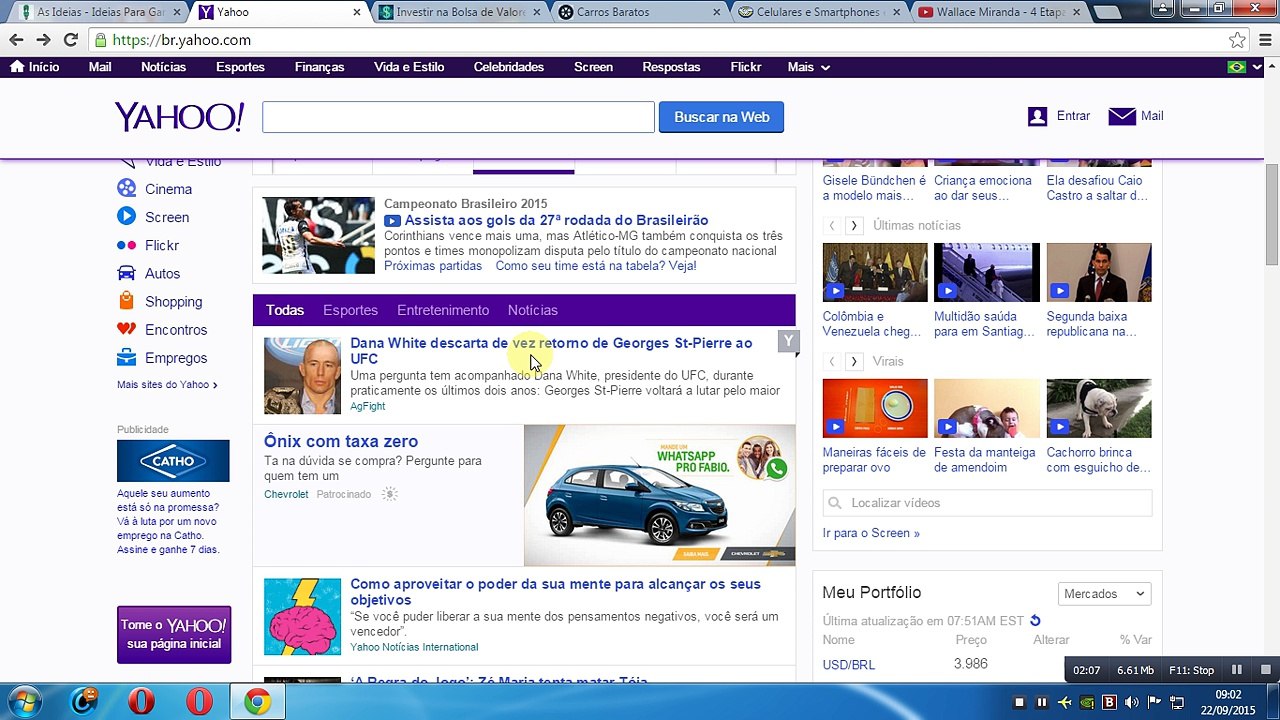This screenshot has width=1280, height=720.
Task: Click the Mail envelope icon in header
Action: coord(1122,116)
